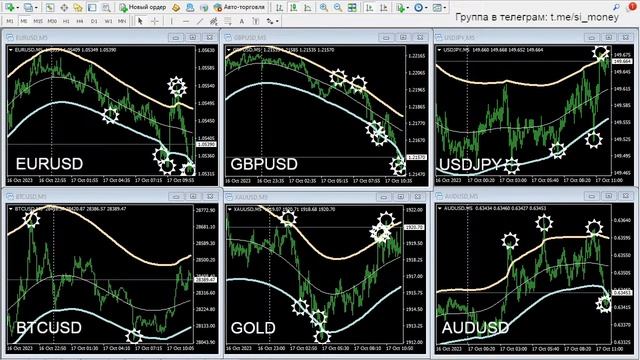Viewport: 640px width, 360px height.
Task: Switch timeframe to H1
Action: click(x=66, y=21)
